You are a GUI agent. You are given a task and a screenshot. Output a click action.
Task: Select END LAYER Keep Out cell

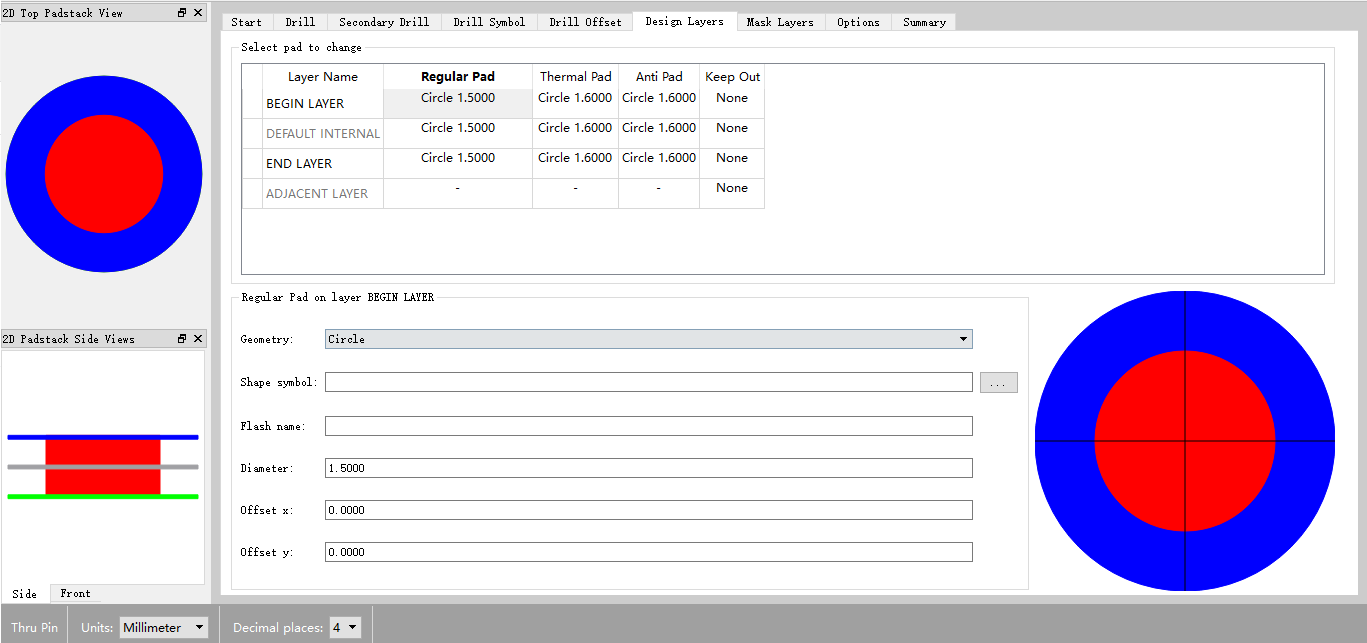coord(732,164)
